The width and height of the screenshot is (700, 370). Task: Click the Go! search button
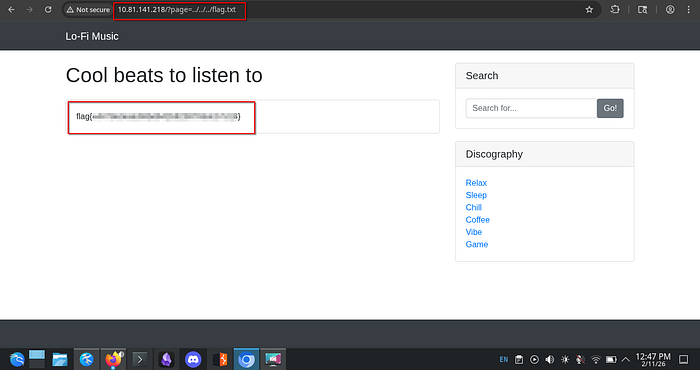[610, 108]
